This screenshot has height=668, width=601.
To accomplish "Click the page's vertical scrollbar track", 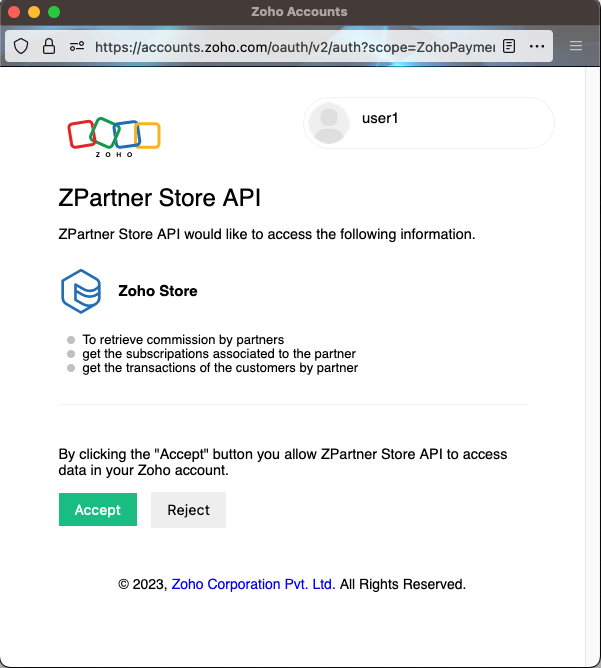I will click(x=592, y=366).
